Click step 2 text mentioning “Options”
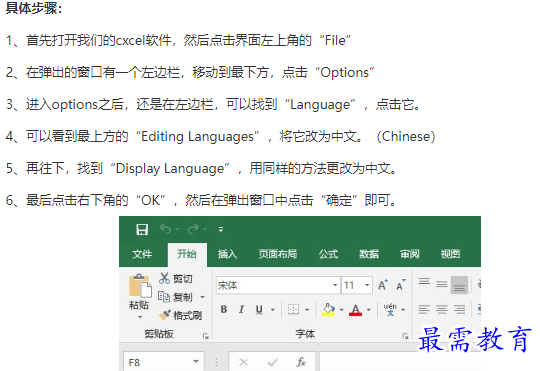 point(190,72)
